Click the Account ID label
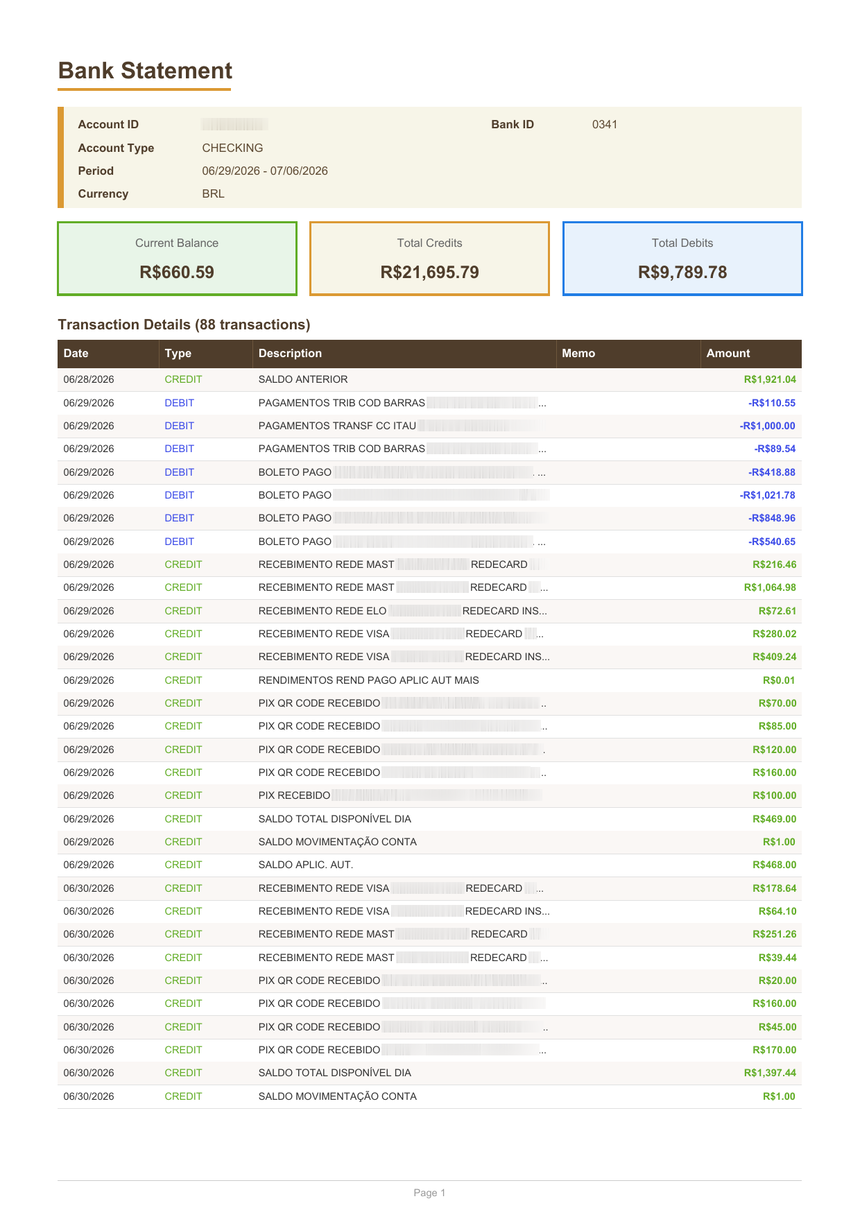Screen dimensions: 860x1217 (108, 125)
